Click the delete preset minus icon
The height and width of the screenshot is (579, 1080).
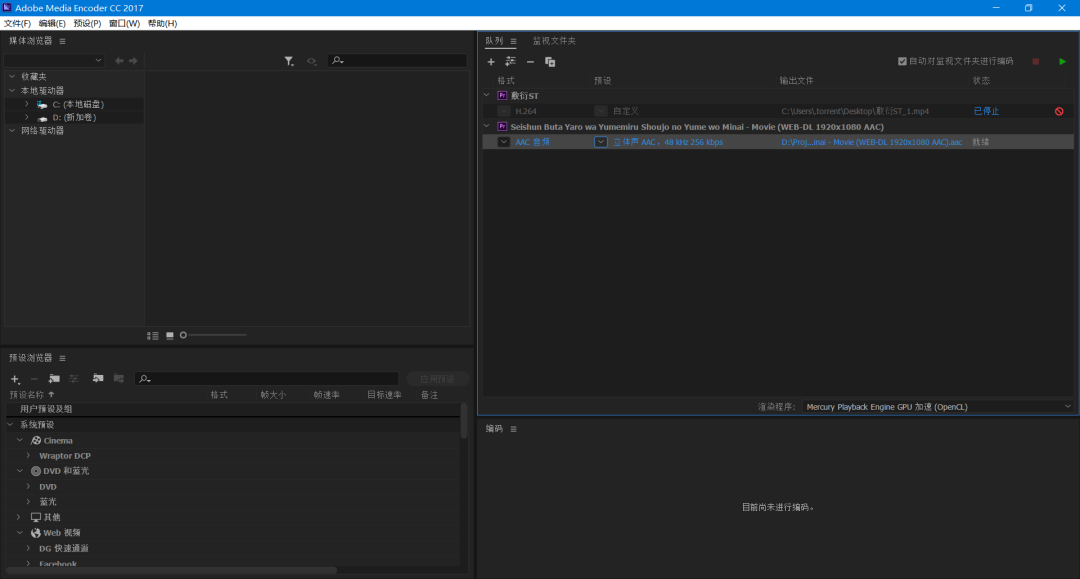34,379
